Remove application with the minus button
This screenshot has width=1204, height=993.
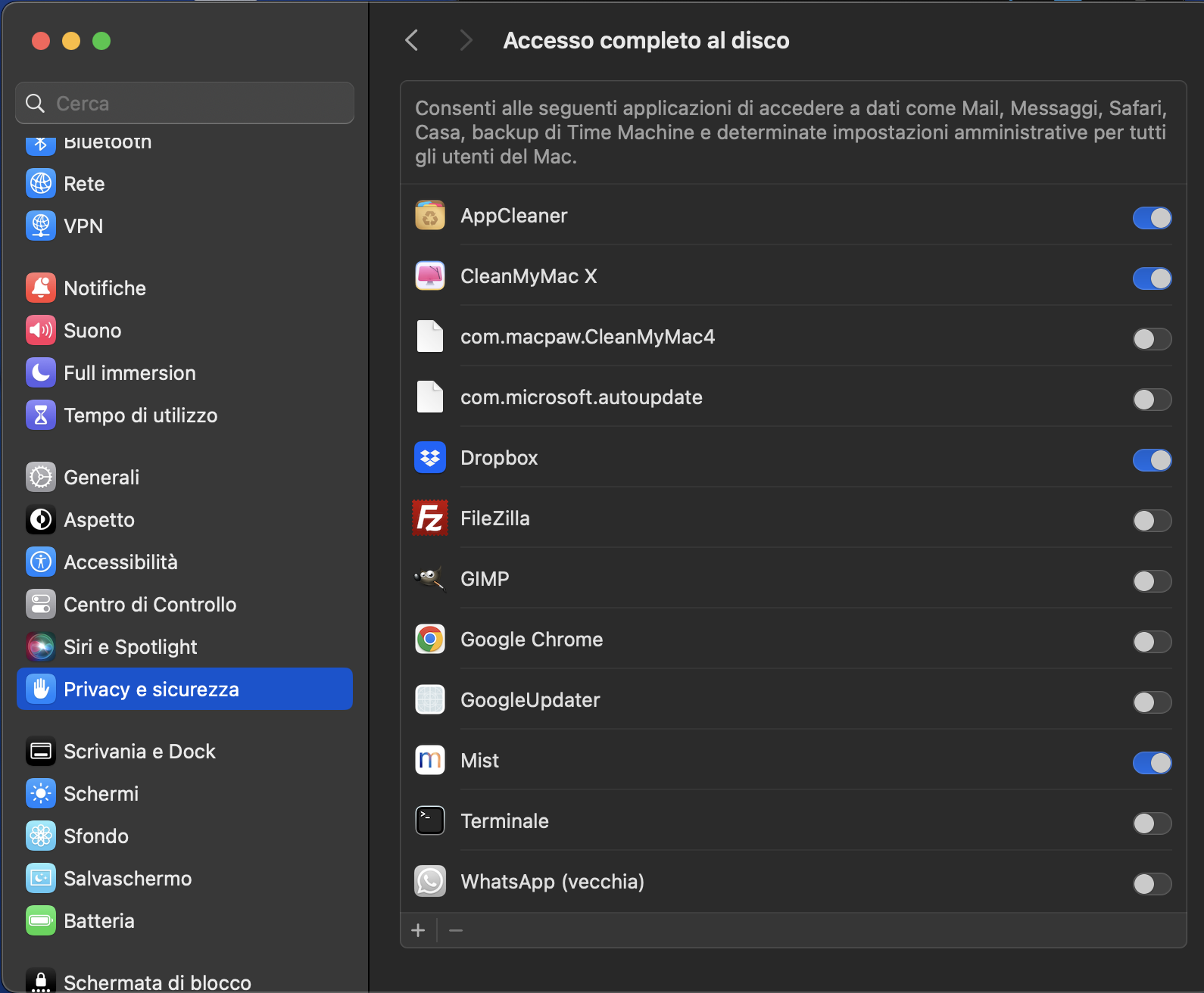456,930
